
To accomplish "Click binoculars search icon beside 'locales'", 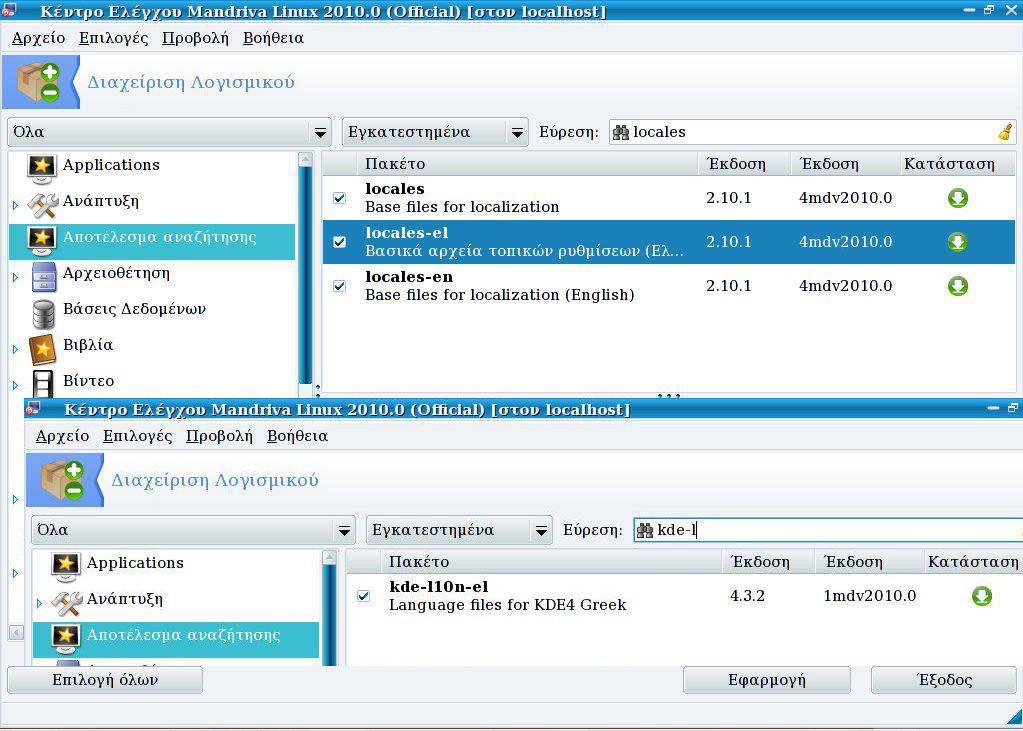I will click(x=621, y=132).
